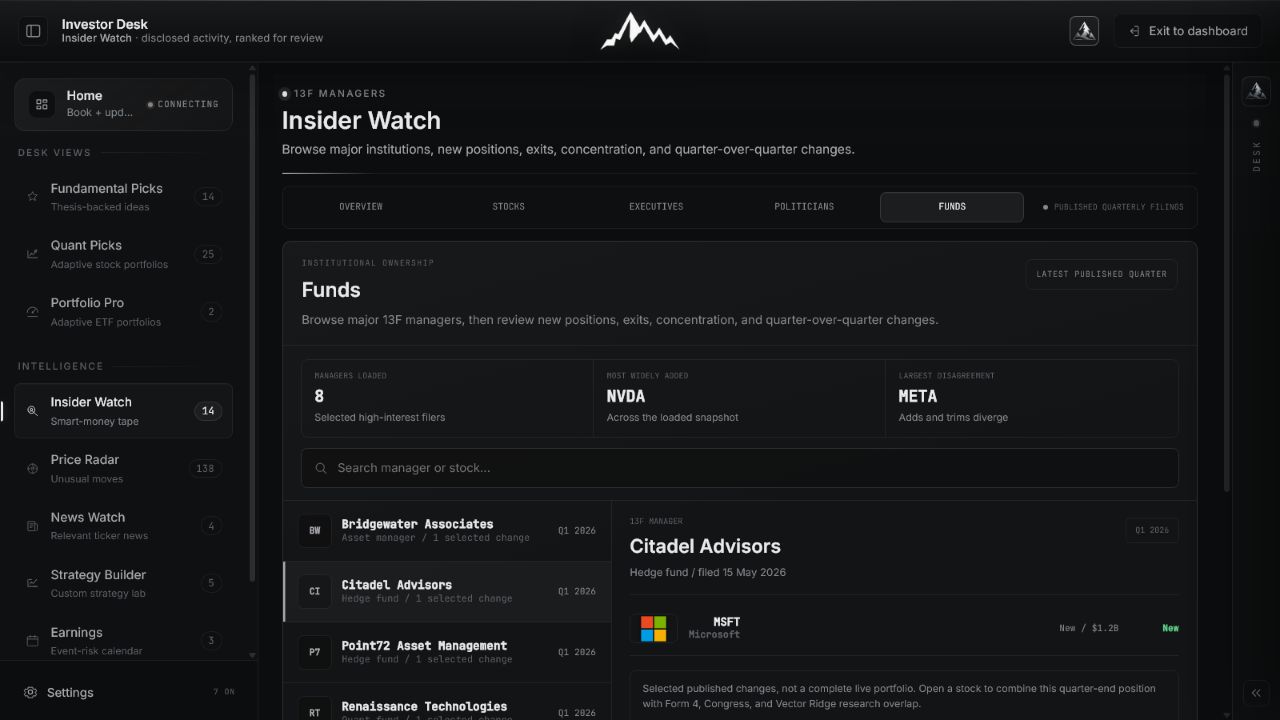This screenshot has height=720, width=1280.
Task: Click the Largest Disagreement META card
Action: tap(1032, 398)
